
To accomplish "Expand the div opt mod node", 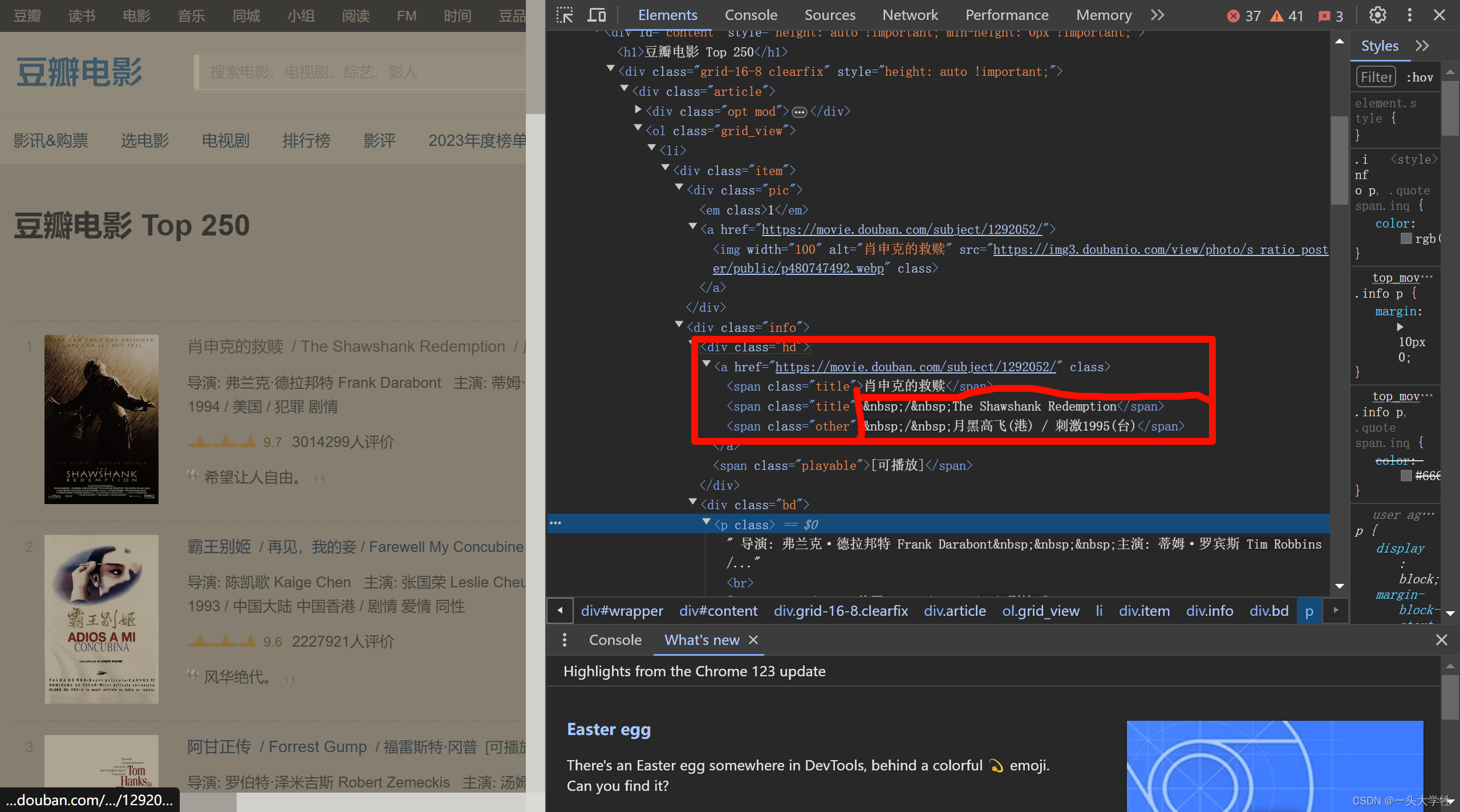I will point(638,109).
